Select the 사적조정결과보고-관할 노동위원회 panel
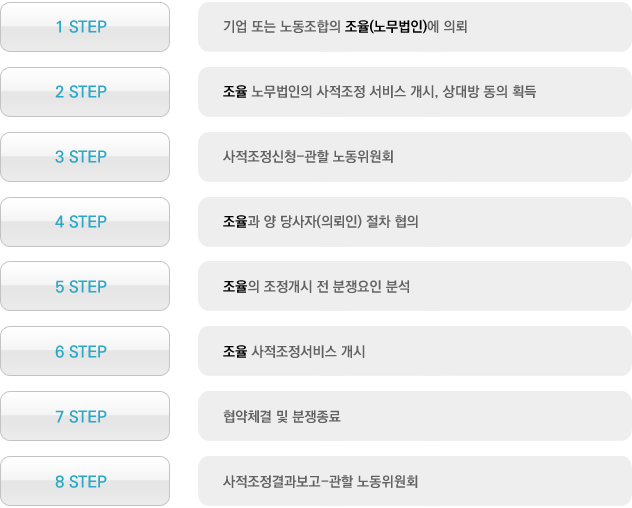This screenshot has width=632, height=508. coord(415,481)
